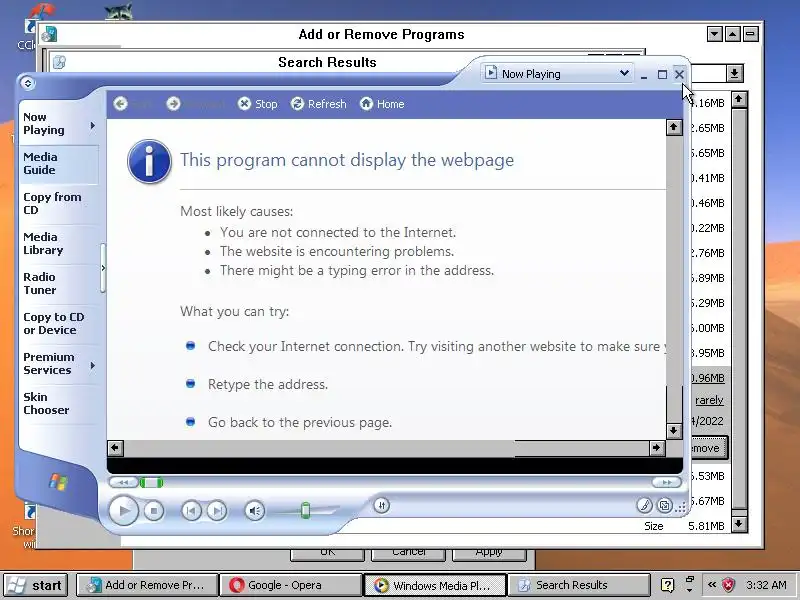Go to Home in the Media Guide toolbar
This screenshot has width=800, height=600.
click(382, 104)
